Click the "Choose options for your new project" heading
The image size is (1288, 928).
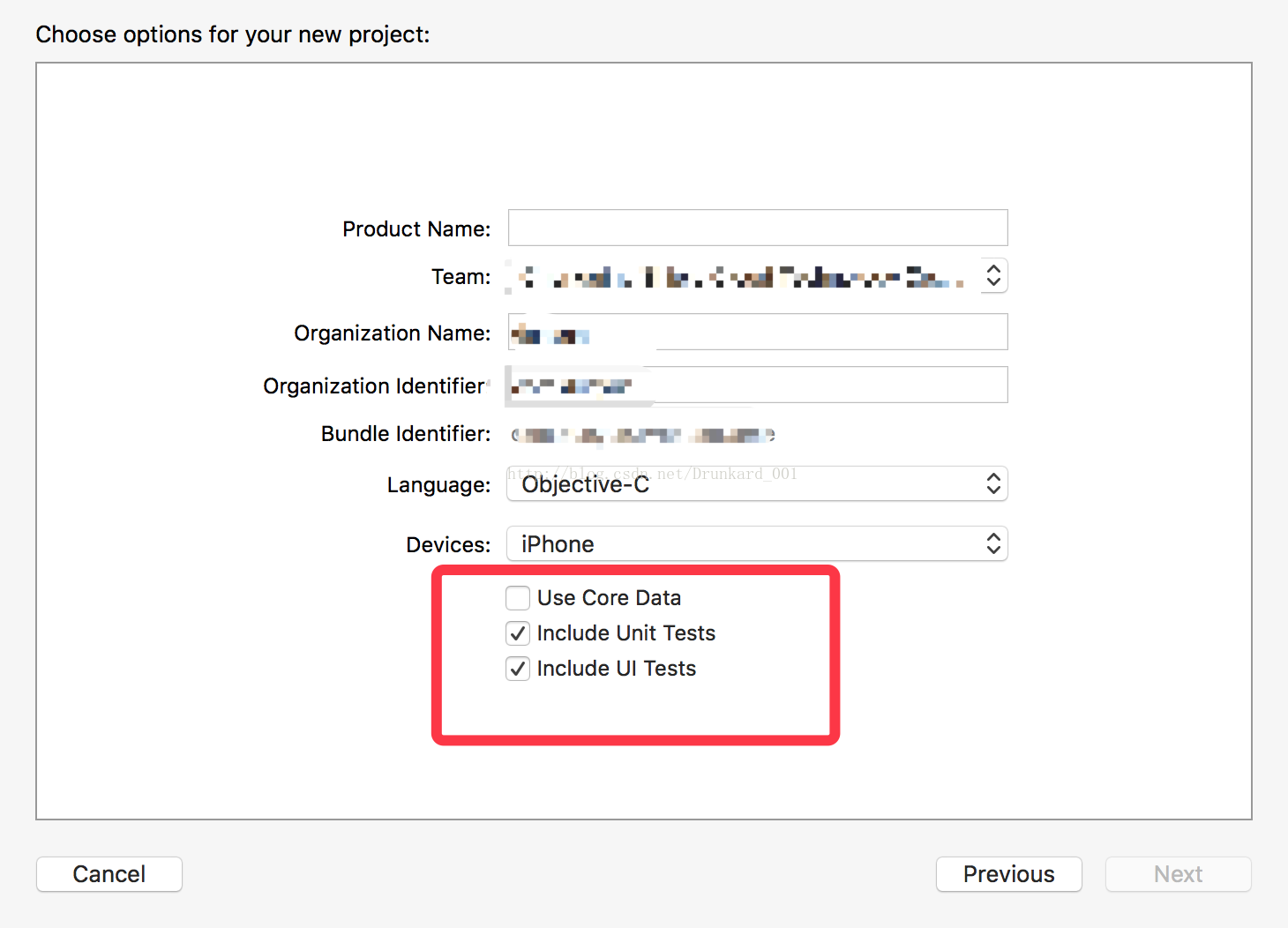click(x=233, y=34)
